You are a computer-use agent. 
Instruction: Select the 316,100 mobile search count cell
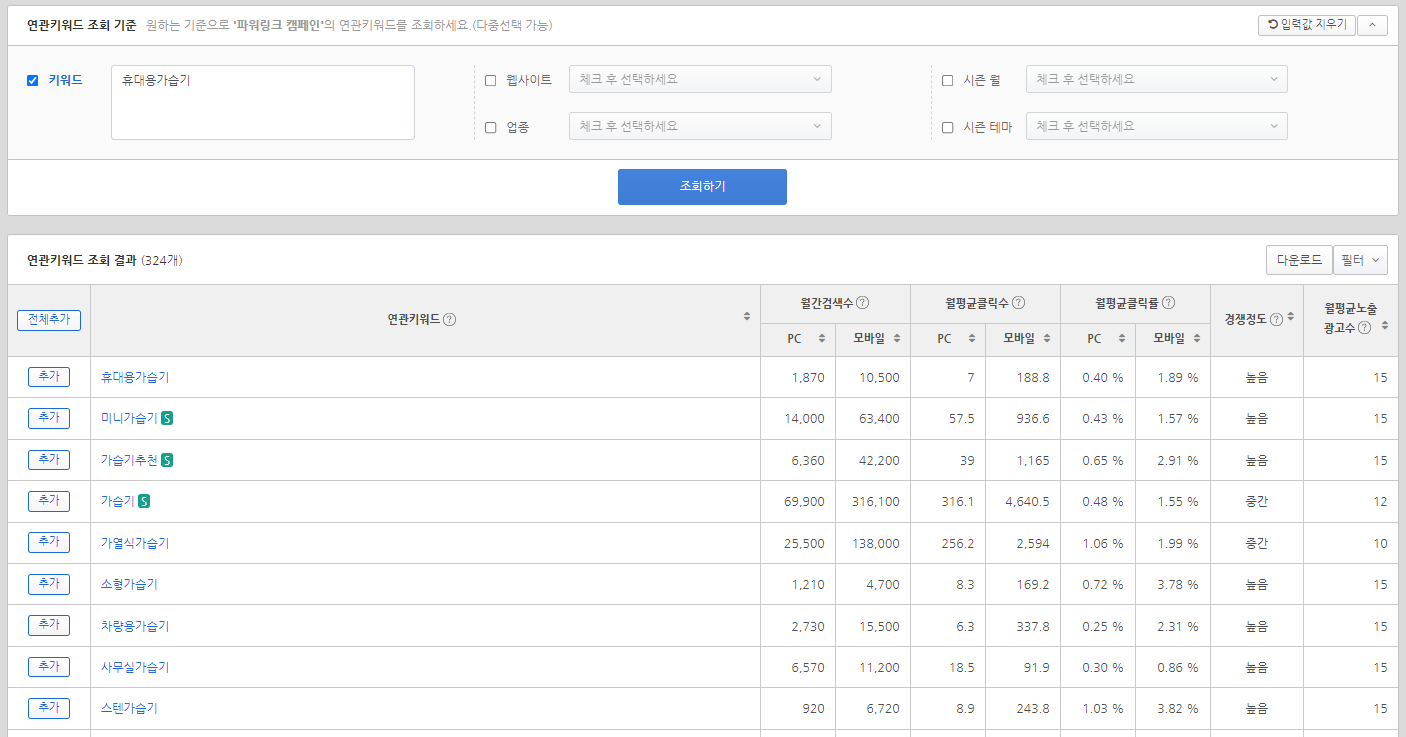873,501
